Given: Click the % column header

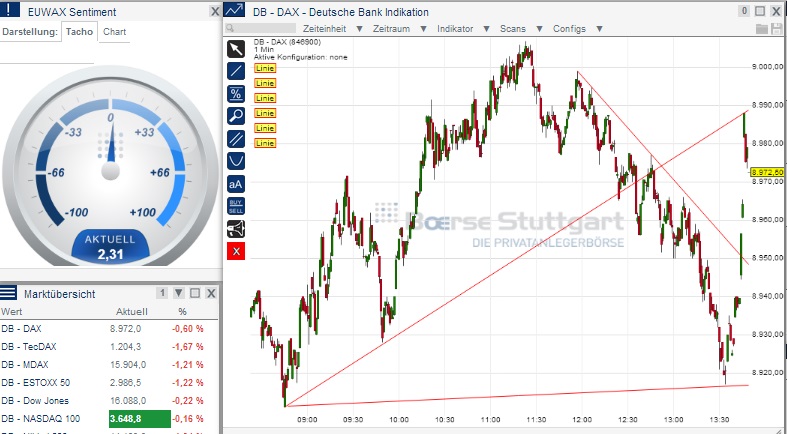Looking at the screenshot, I should 182,312.
